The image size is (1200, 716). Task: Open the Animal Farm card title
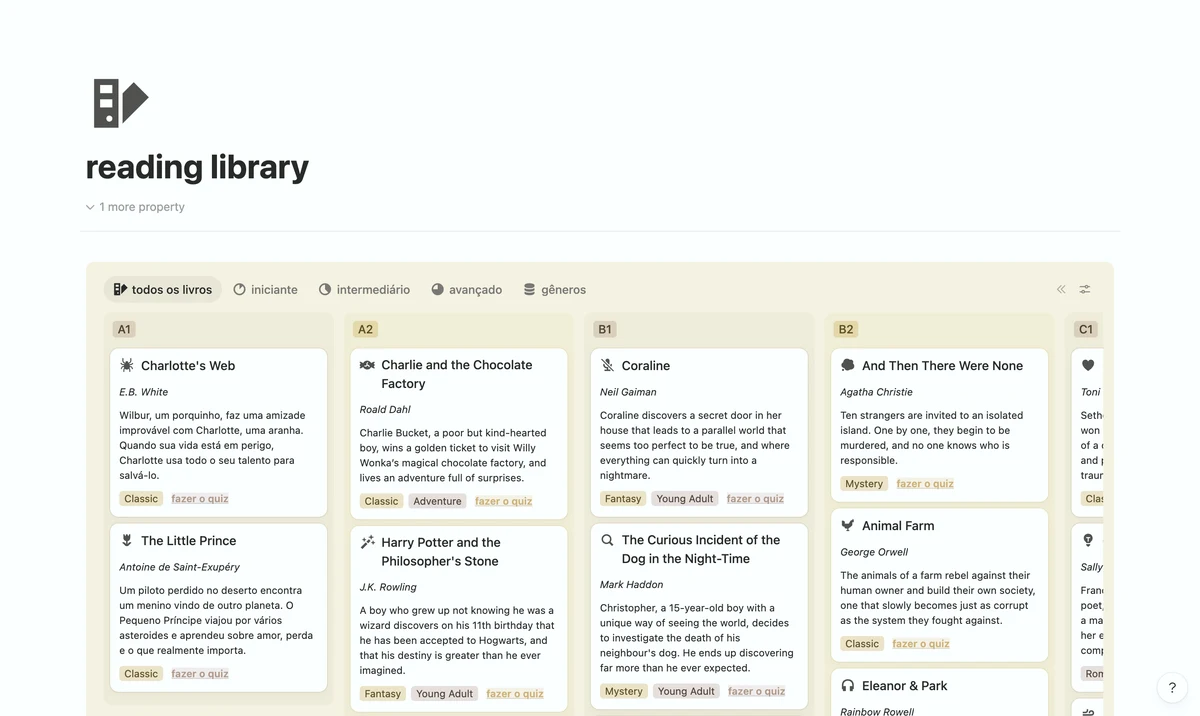click(898, 526)
